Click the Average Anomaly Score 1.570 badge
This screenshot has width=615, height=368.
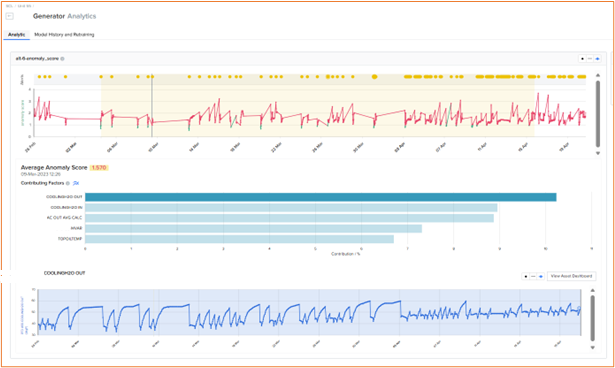(99, 168)
